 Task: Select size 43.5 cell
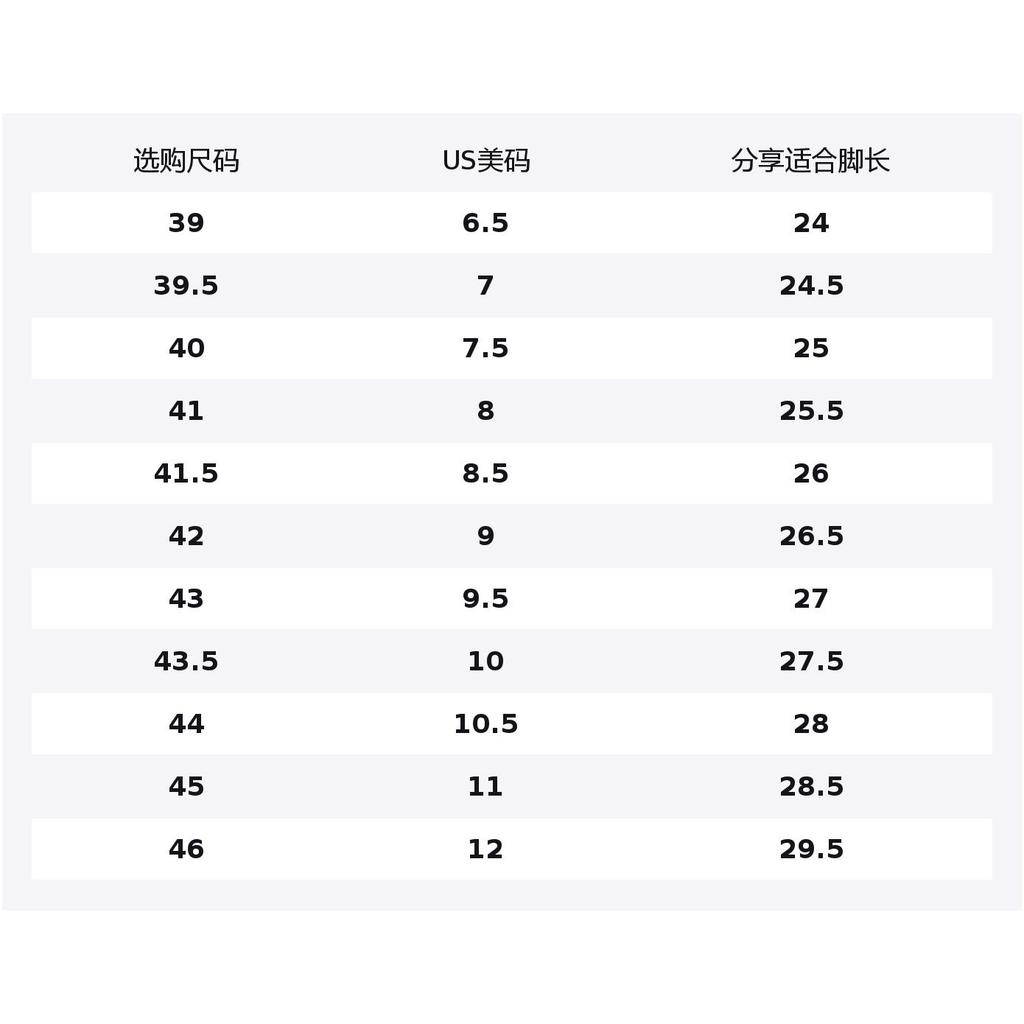(x=186, y=662)
